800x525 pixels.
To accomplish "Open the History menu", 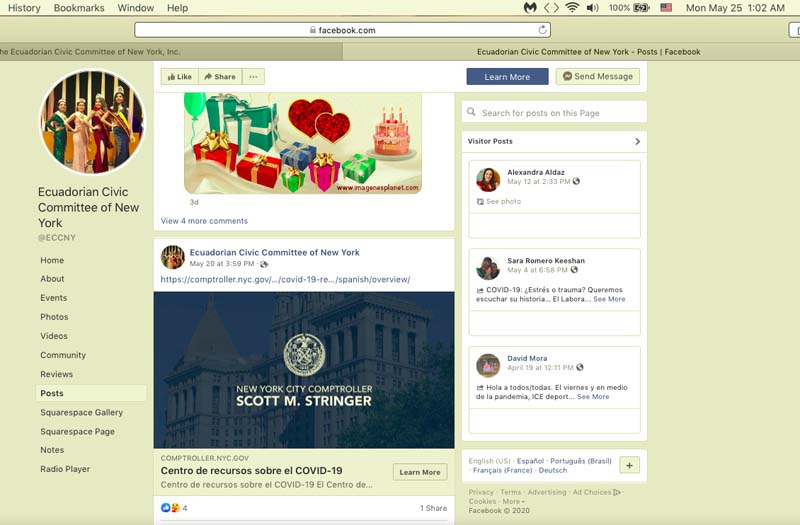I will point(24,8).
